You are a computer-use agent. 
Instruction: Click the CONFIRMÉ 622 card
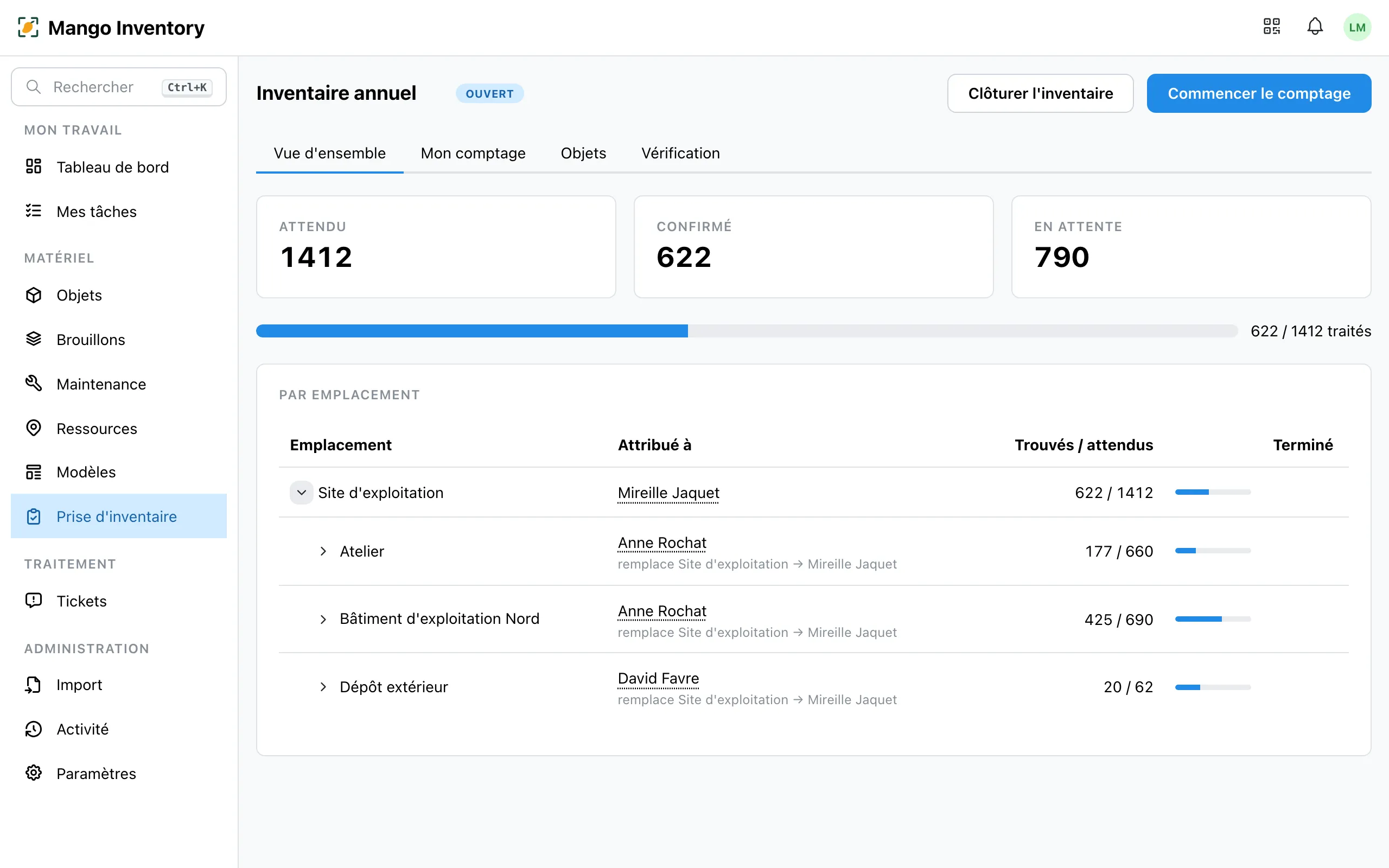(x=813, y=247)
